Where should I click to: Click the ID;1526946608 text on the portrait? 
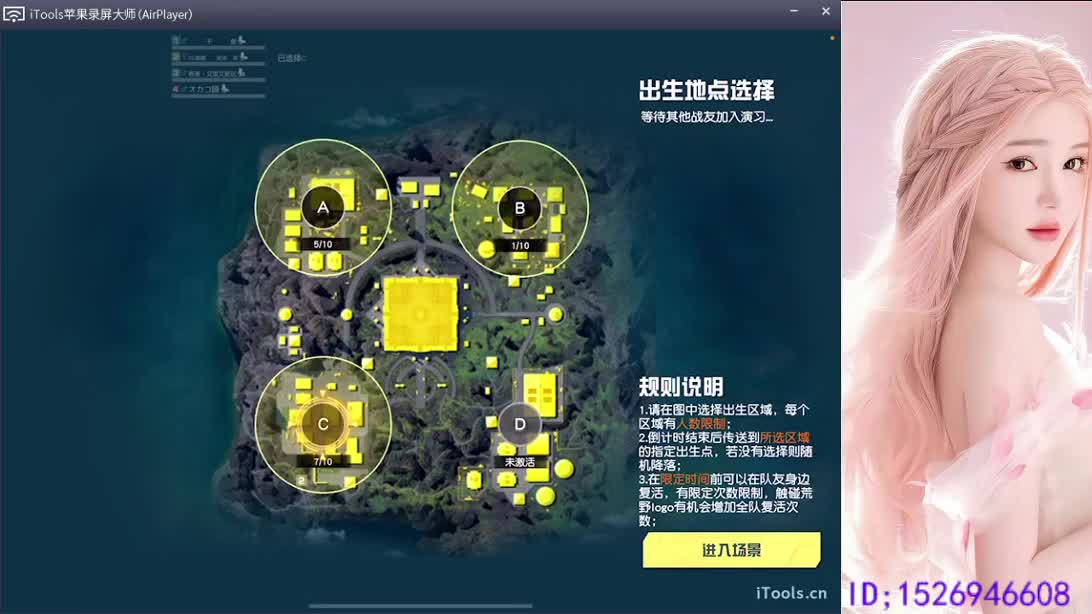click(959, 595)
